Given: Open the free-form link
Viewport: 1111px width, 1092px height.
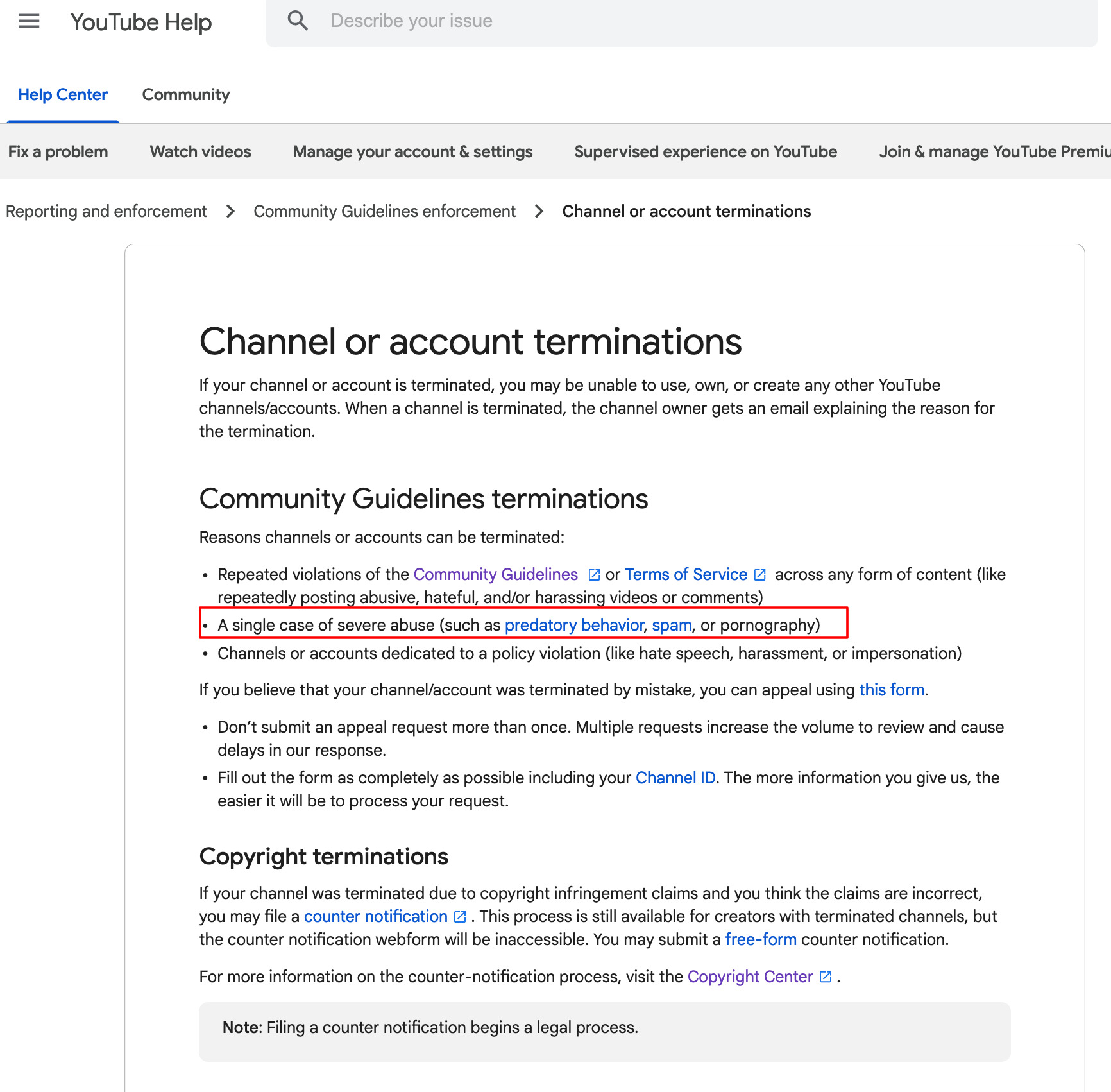Looking at the screenshot, I should coord(761,939).
